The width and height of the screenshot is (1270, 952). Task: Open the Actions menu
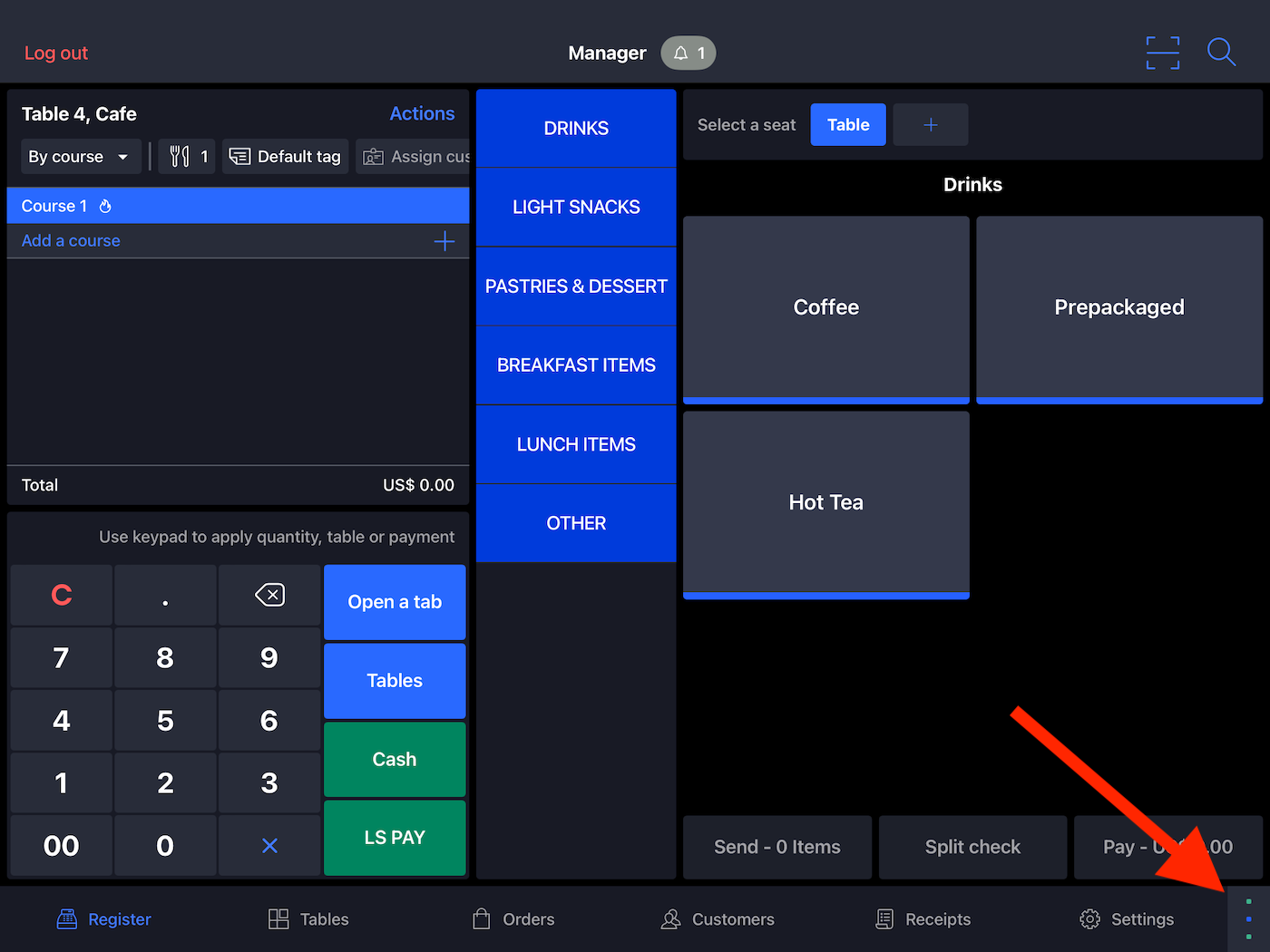[x=422, y=113]
